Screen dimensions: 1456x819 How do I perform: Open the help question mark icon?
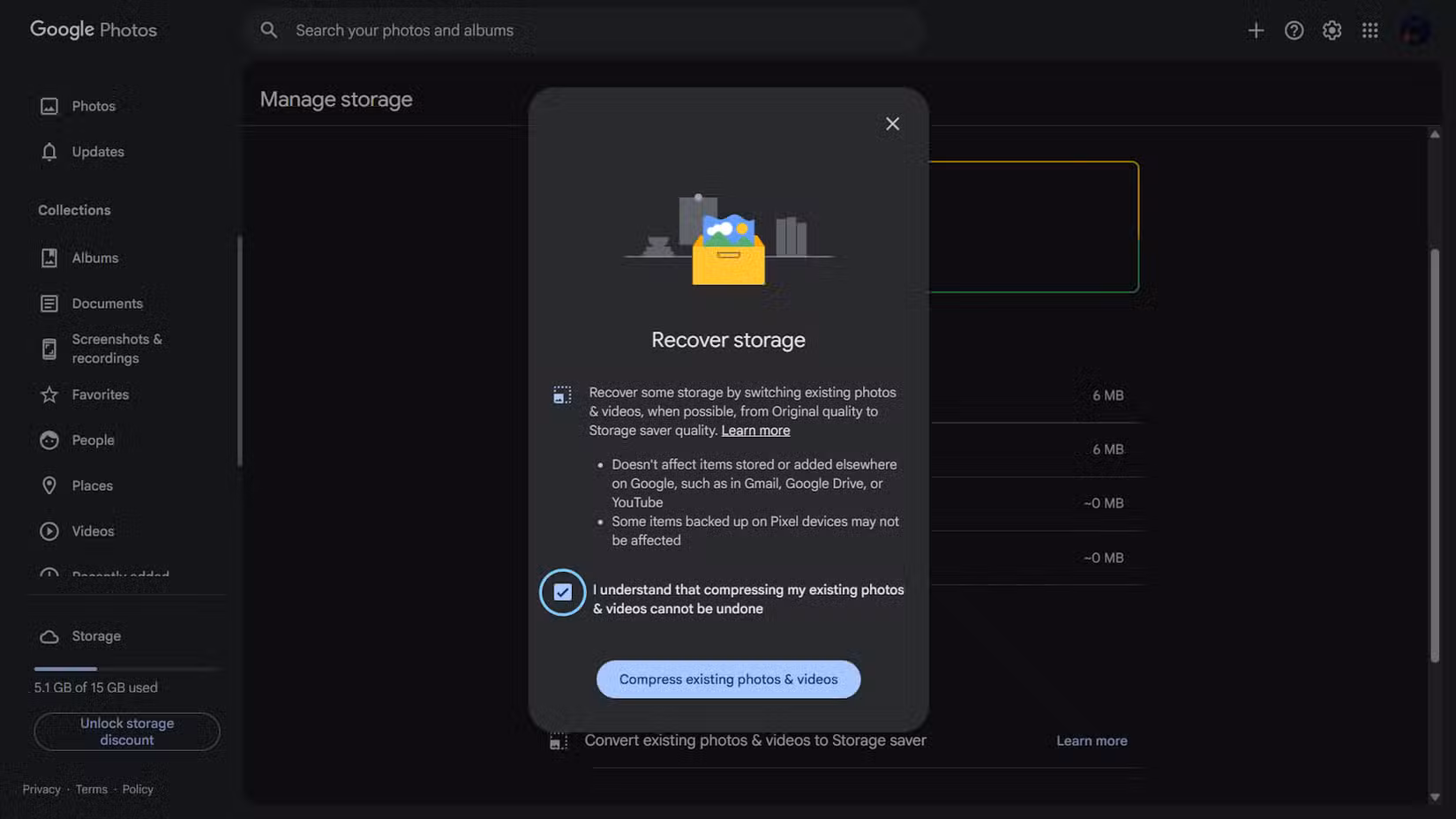point(1294,30)
